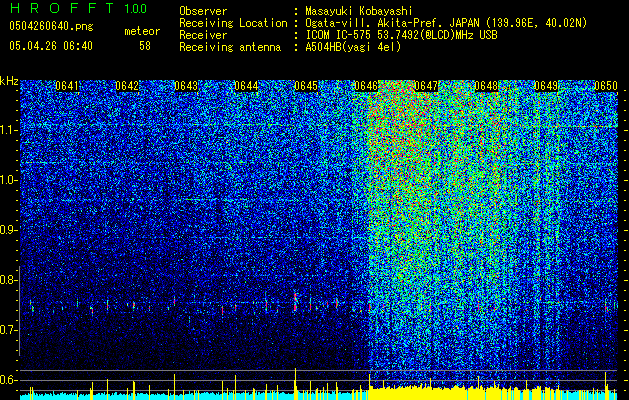The image size is (629, 400).
Task: Click the 0648 time marker
Action: pyautogui.click(x=486, y=86)
